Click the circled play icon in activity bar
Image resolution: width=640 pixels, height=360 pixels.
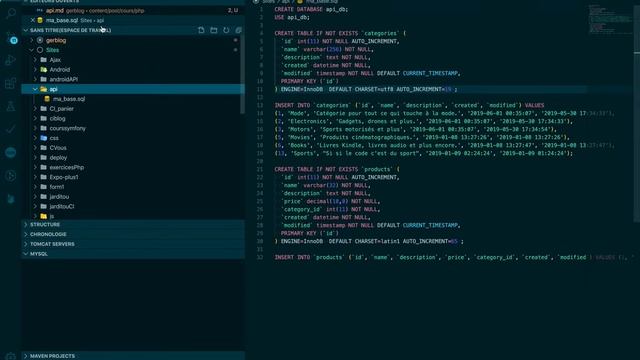[x=11, y=176]
